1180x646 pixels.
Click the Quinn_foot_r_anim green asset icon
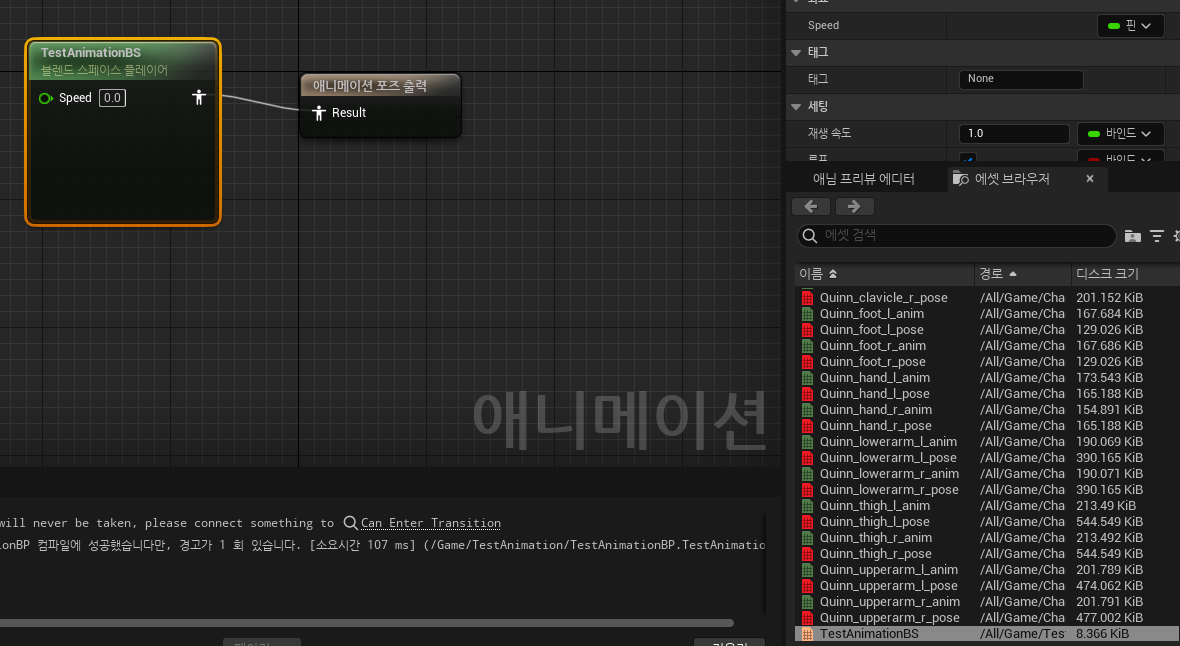coord(807,346)
